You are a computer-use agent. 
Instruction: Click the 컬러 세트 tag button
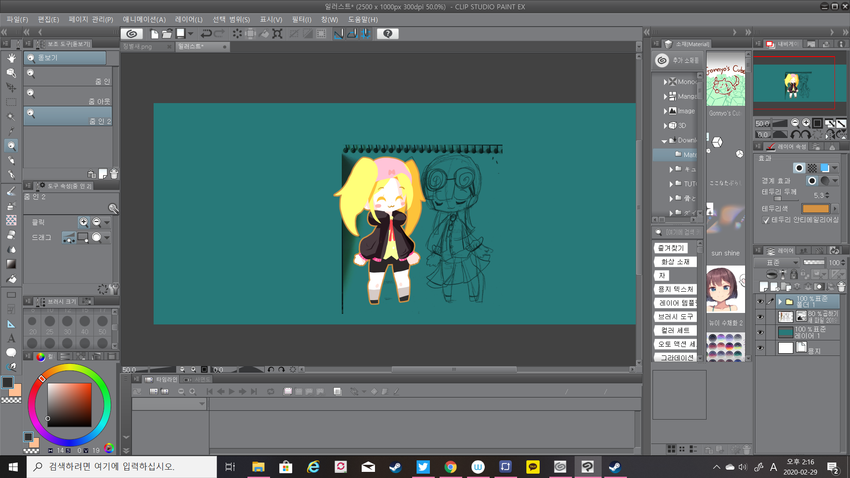pyautogui.click(x=675, y=330)
